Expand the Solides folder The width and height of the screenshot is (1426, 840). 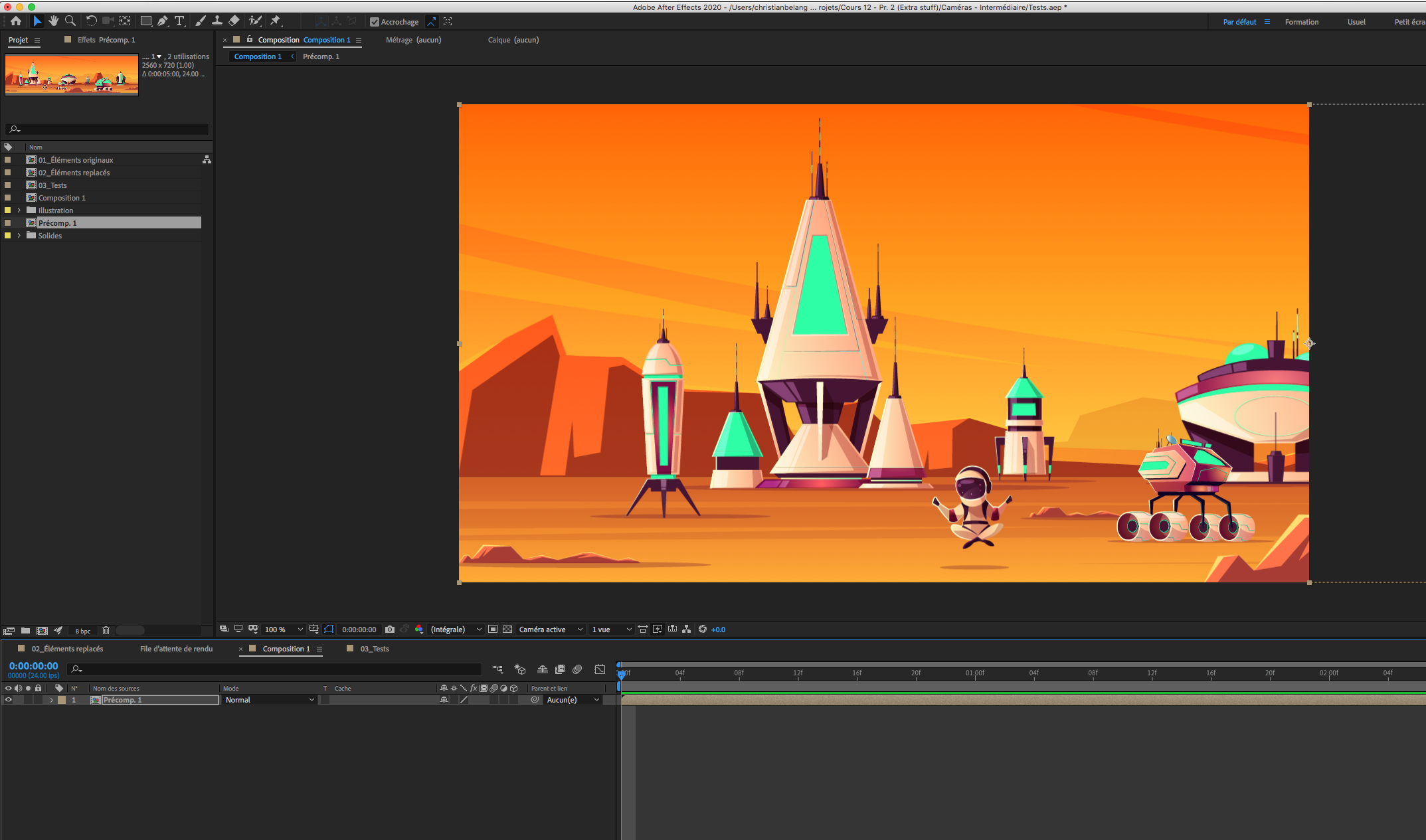pos(19,236)
